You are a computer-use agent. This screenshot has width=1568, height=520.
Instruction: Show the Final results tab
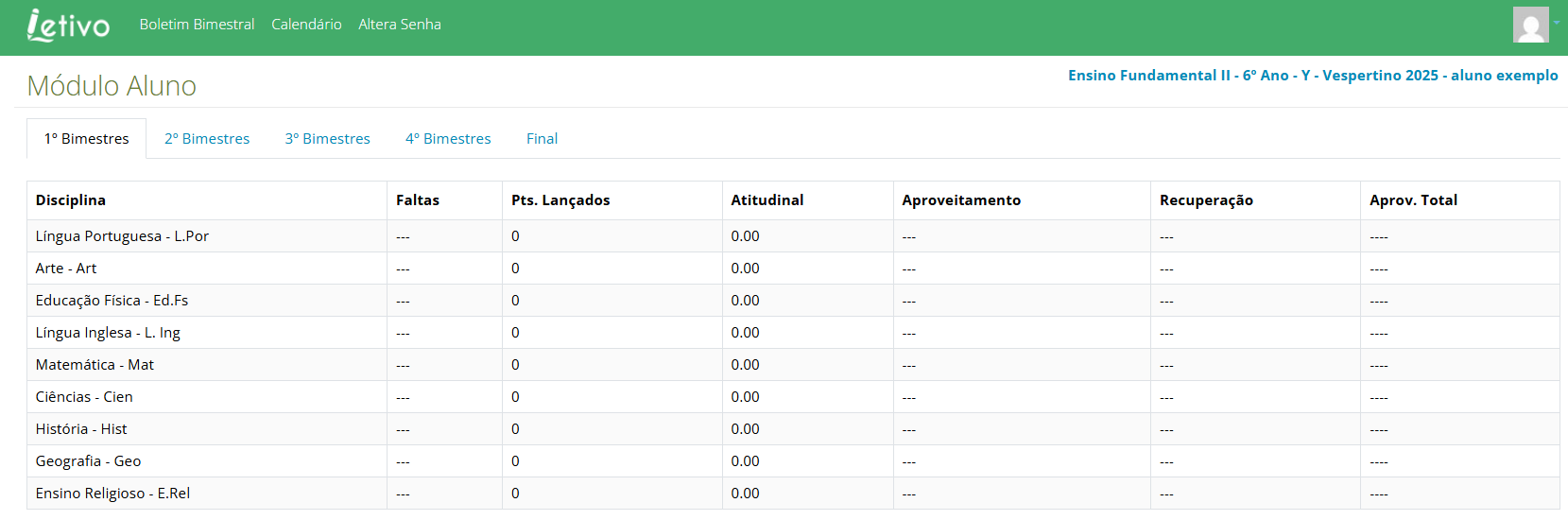click(542, 139)
